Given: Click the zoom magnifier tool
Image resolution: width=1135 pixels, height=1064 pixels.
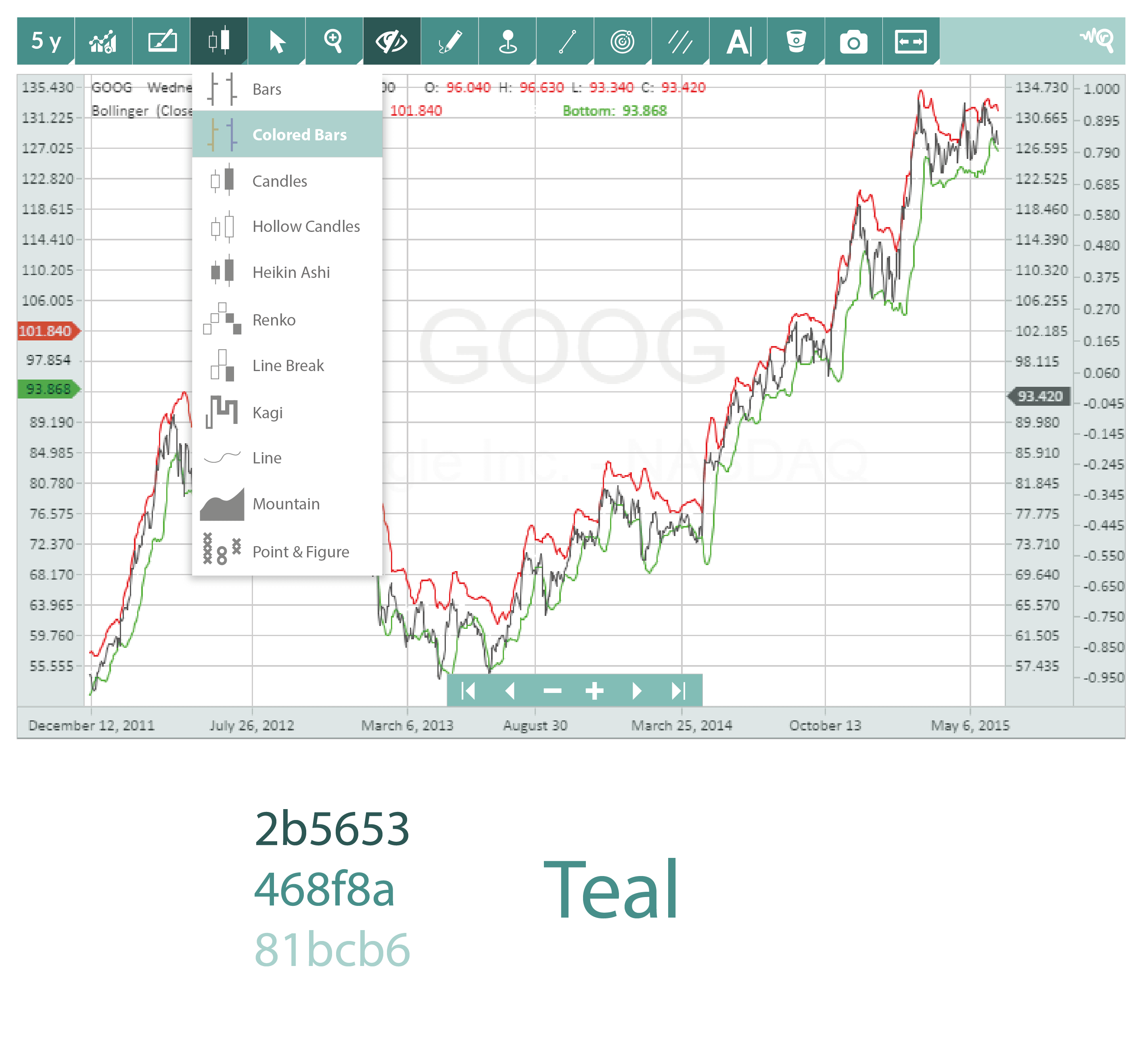Looking at the screenshot, I should [x=333, y=41].
